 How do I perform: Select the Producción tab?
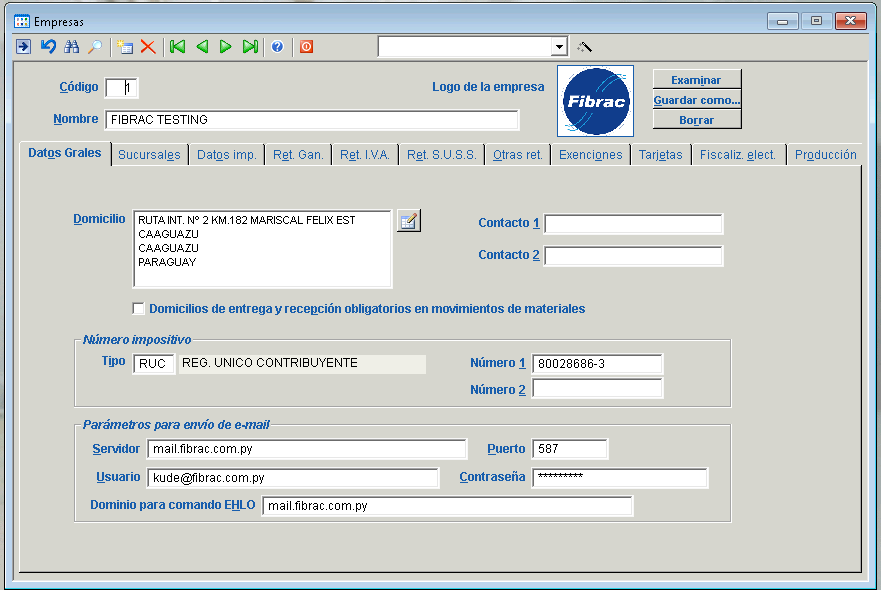825,155
